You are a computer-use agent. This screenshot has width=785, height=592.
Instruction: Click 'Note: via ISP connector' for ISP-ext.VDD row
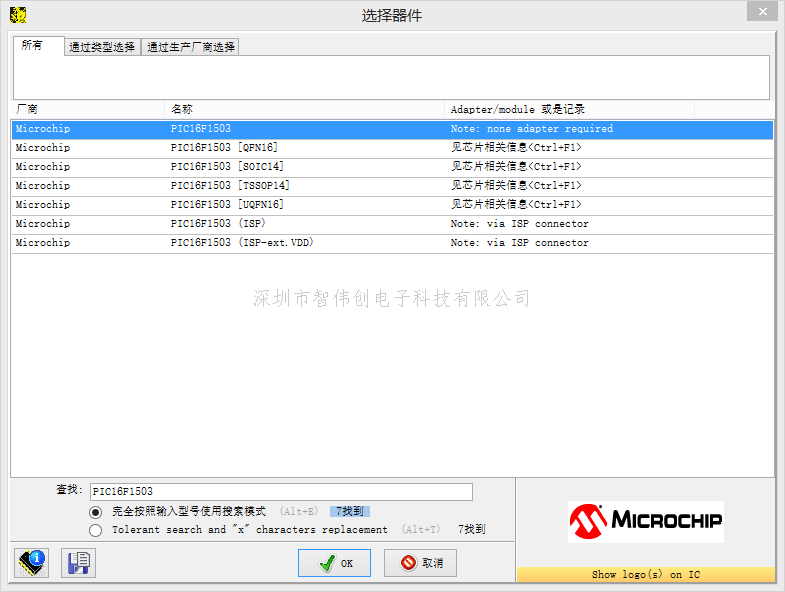coord(519,243)
